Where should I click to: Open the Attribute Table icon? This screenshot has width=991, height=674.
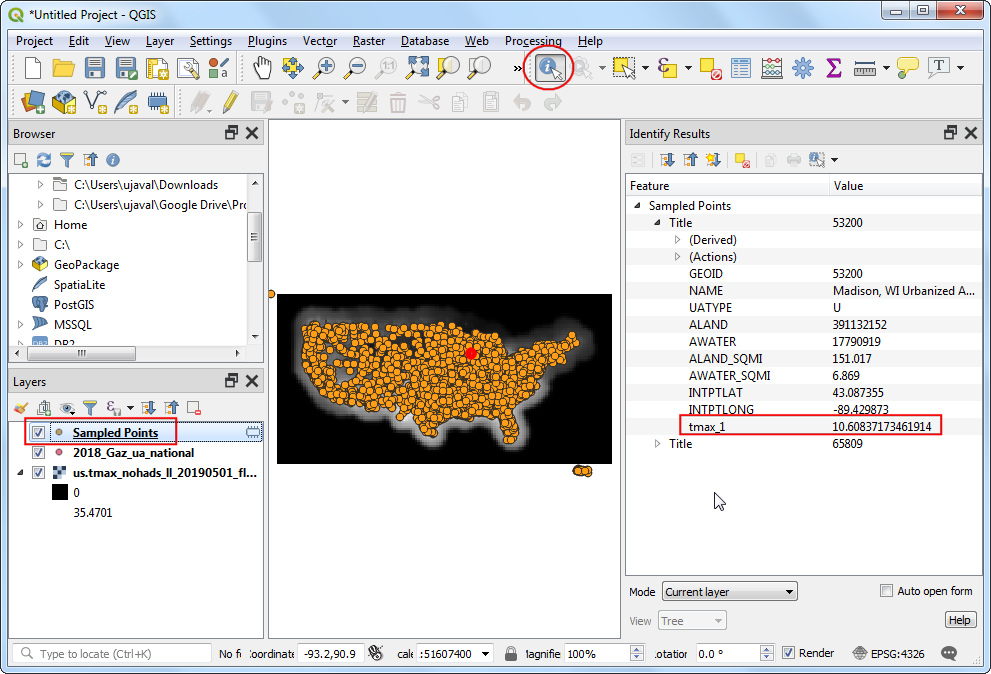coord(740,68)
